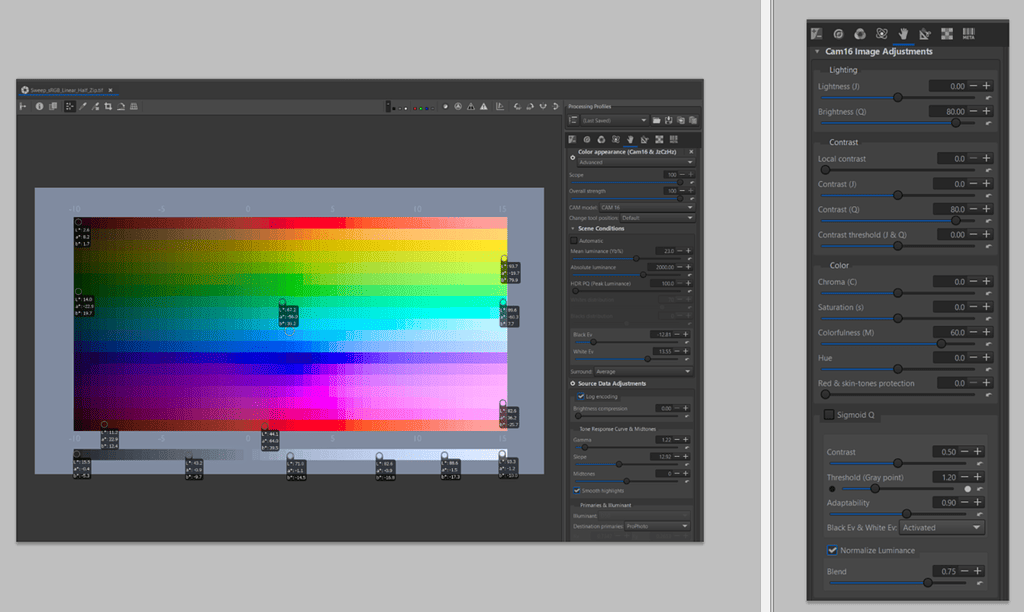Viewport: 1024px width, 612px height.
Task: Select the crop tool in editor toolbar
Action: 108,105
